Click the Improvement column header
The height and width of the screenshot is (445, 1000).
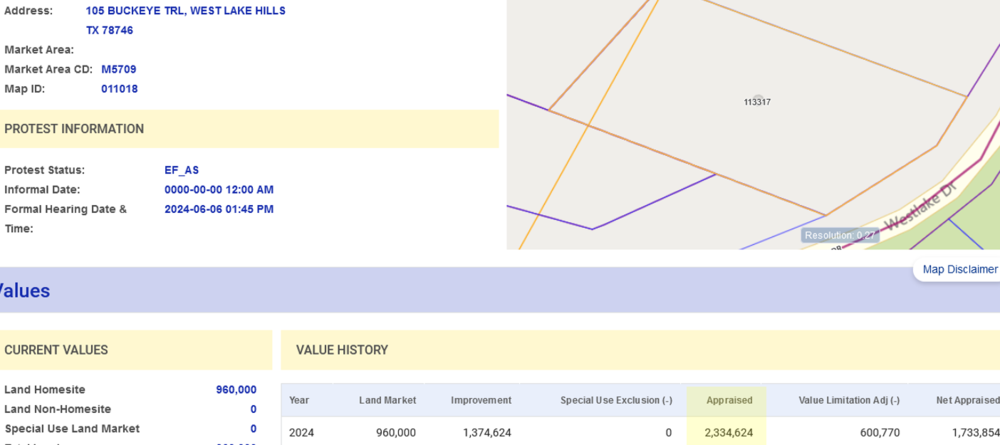pyautogui.click(x=481, y=400)
